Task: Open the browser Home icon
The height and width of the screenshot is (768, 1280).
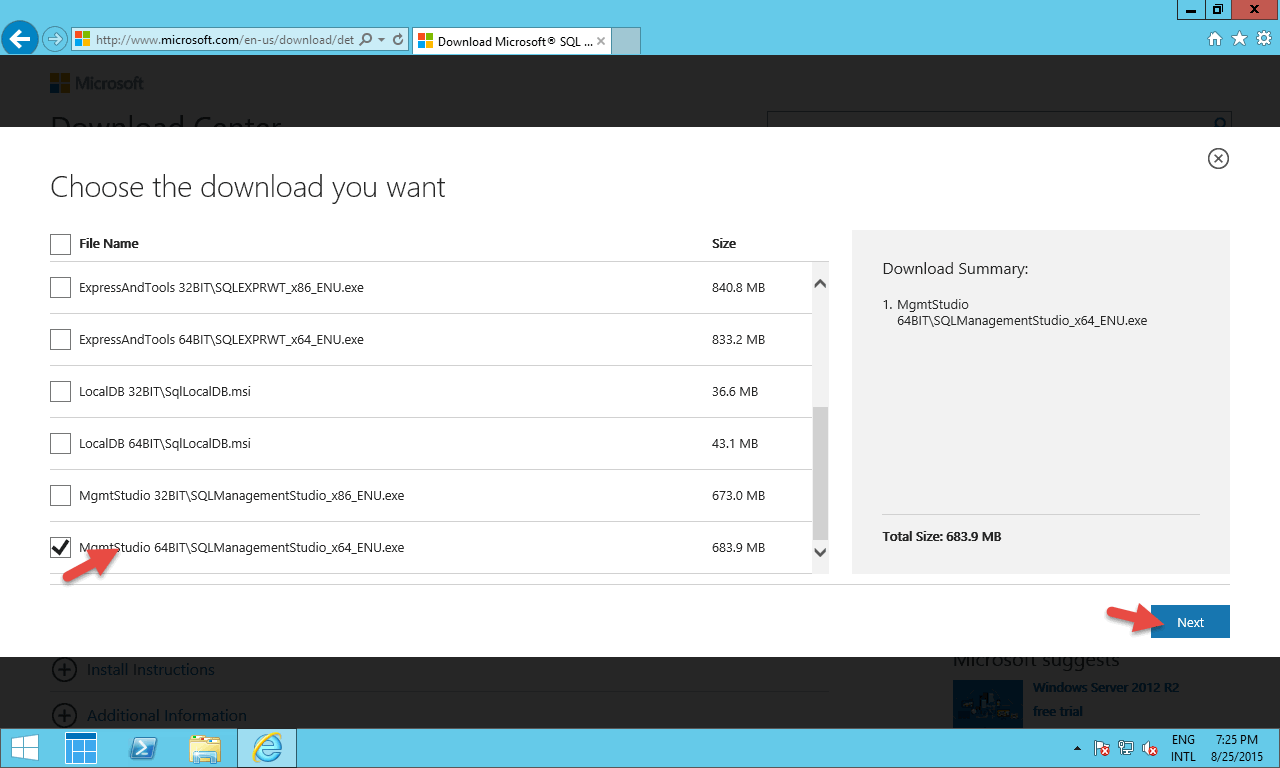Action: pos(1215,39)
